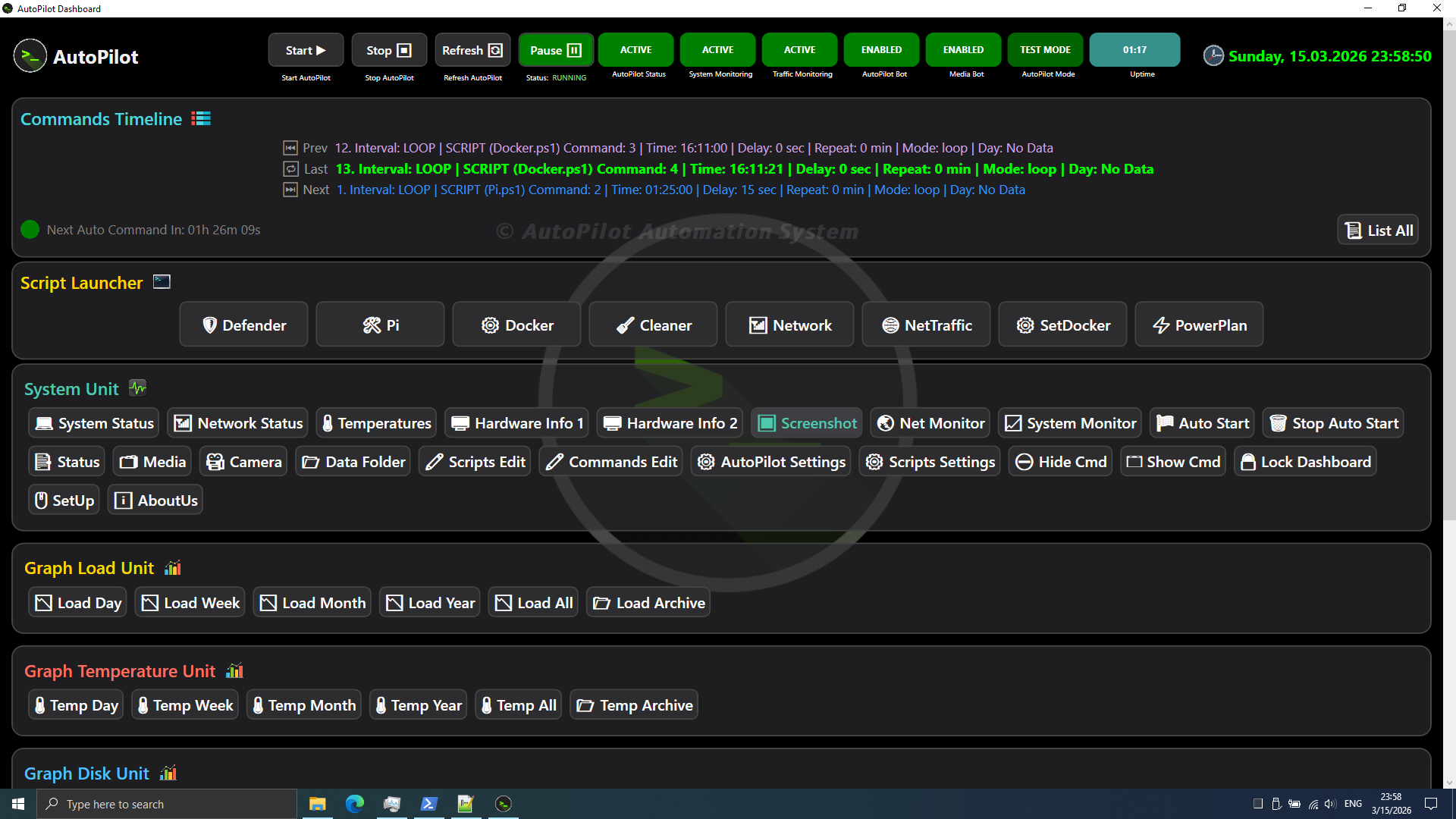Screen dimensions: 1456x819
Task: Click the System Unit pulse icon
Action: (137, 388)
